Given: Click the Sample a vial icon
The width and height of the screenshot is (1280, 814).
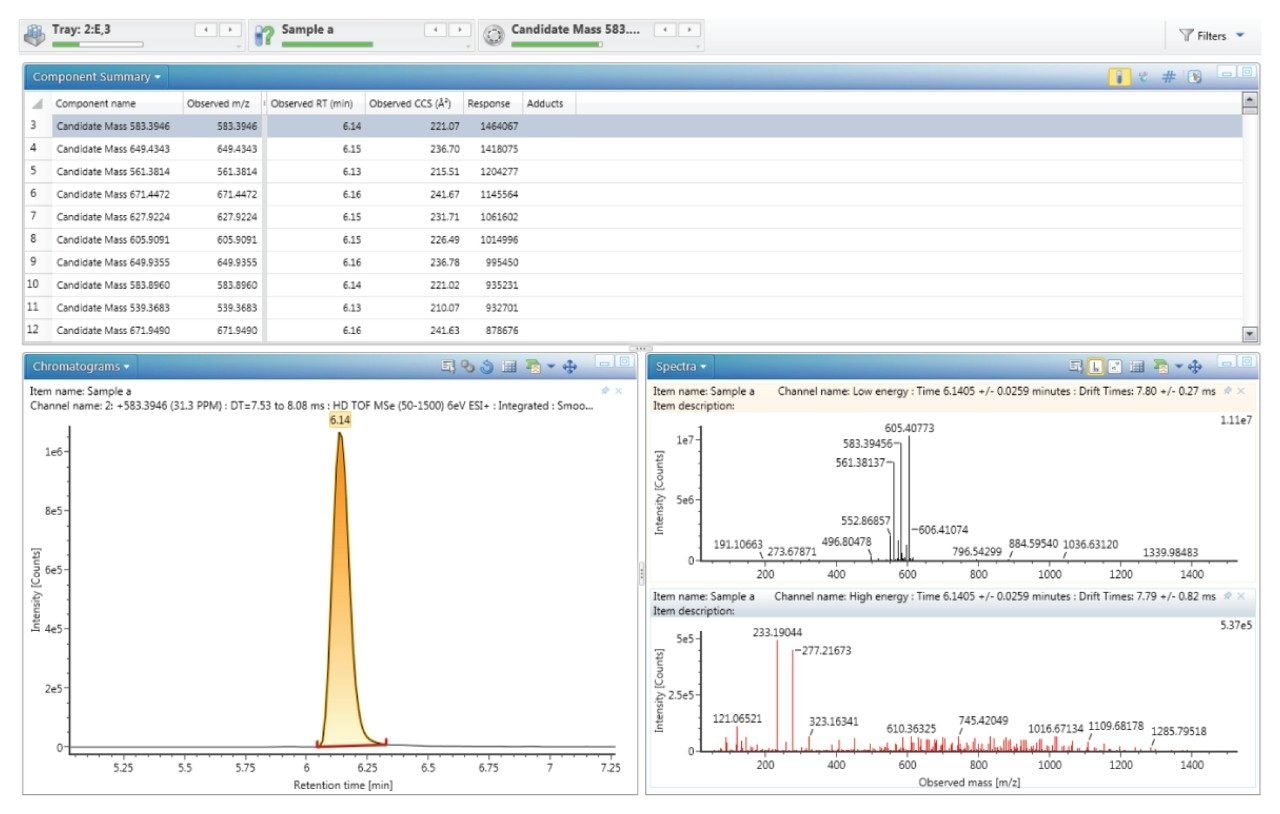Looking at the screenshot, I should point(264,35).
